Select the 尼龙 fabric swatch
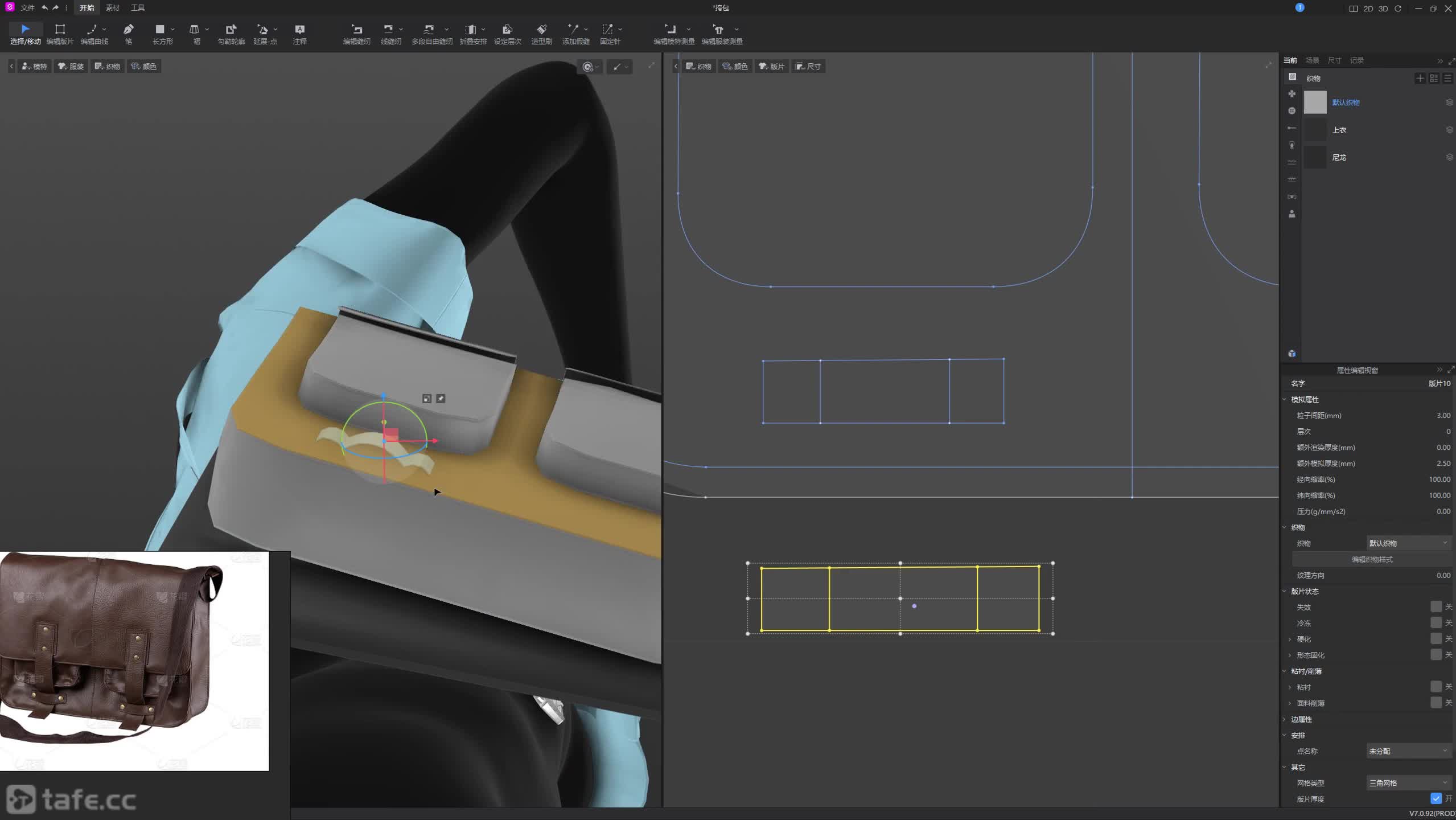Screen dimensions: 1456x820 coord(1315,157)
